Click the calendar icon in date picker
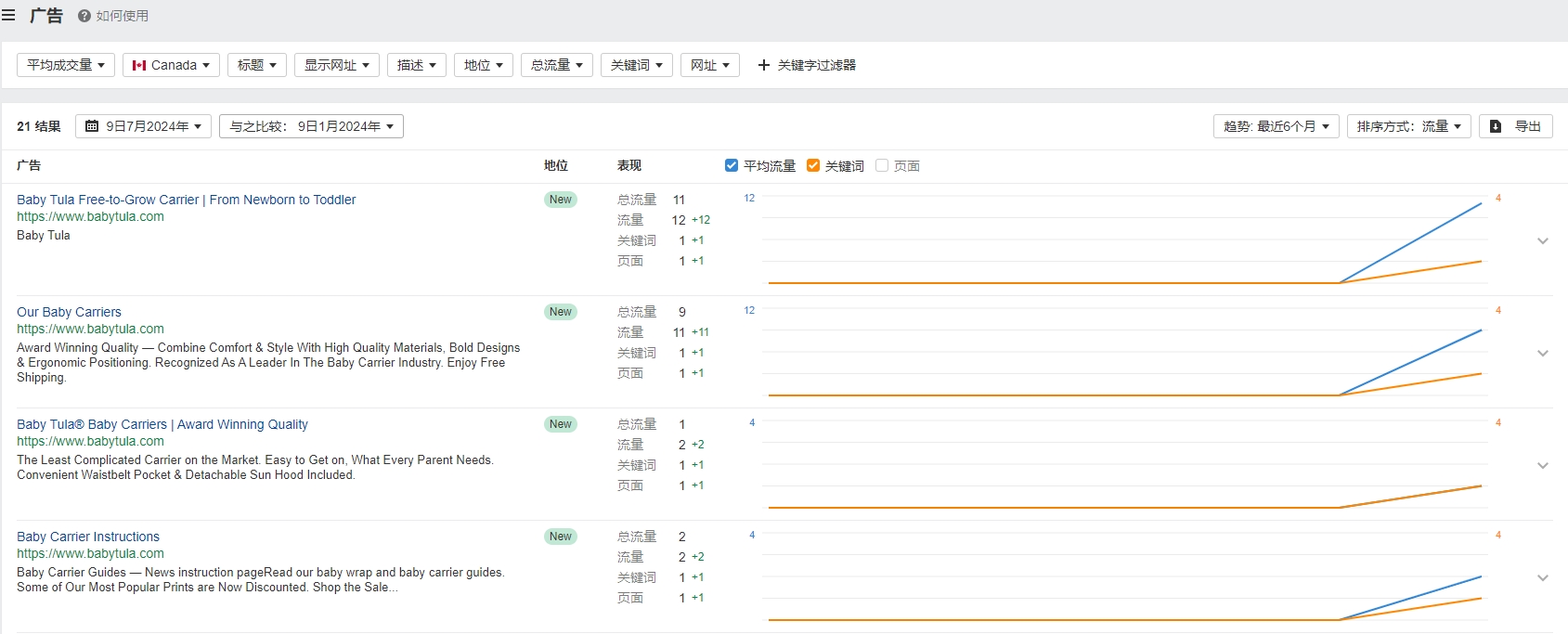Viewport: 1568px width, 634px height. pos(92,126)
